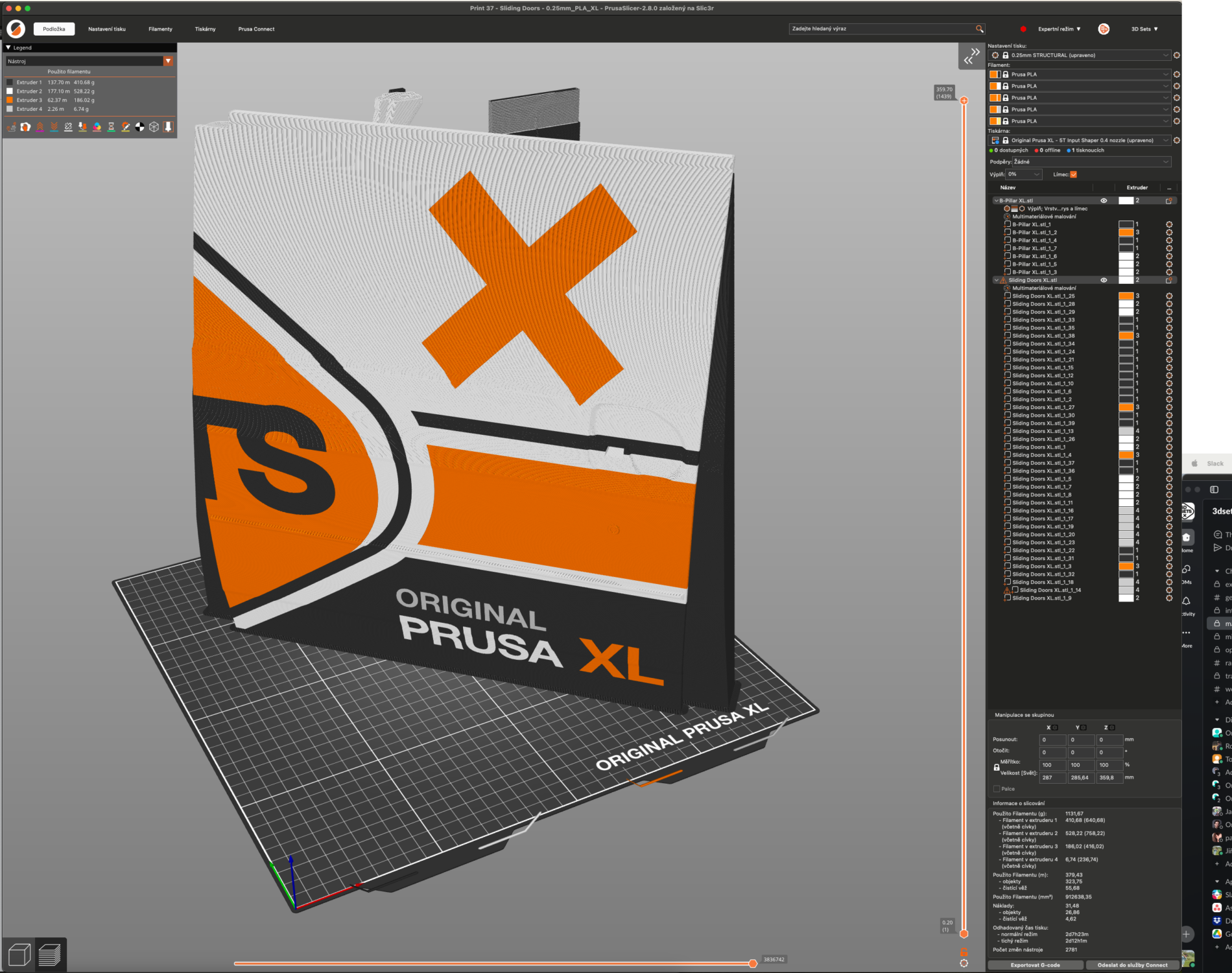This screenshot has height=973, width=1232.
Task: Click Odeslat do služby Connect button
Action: 1132,965
